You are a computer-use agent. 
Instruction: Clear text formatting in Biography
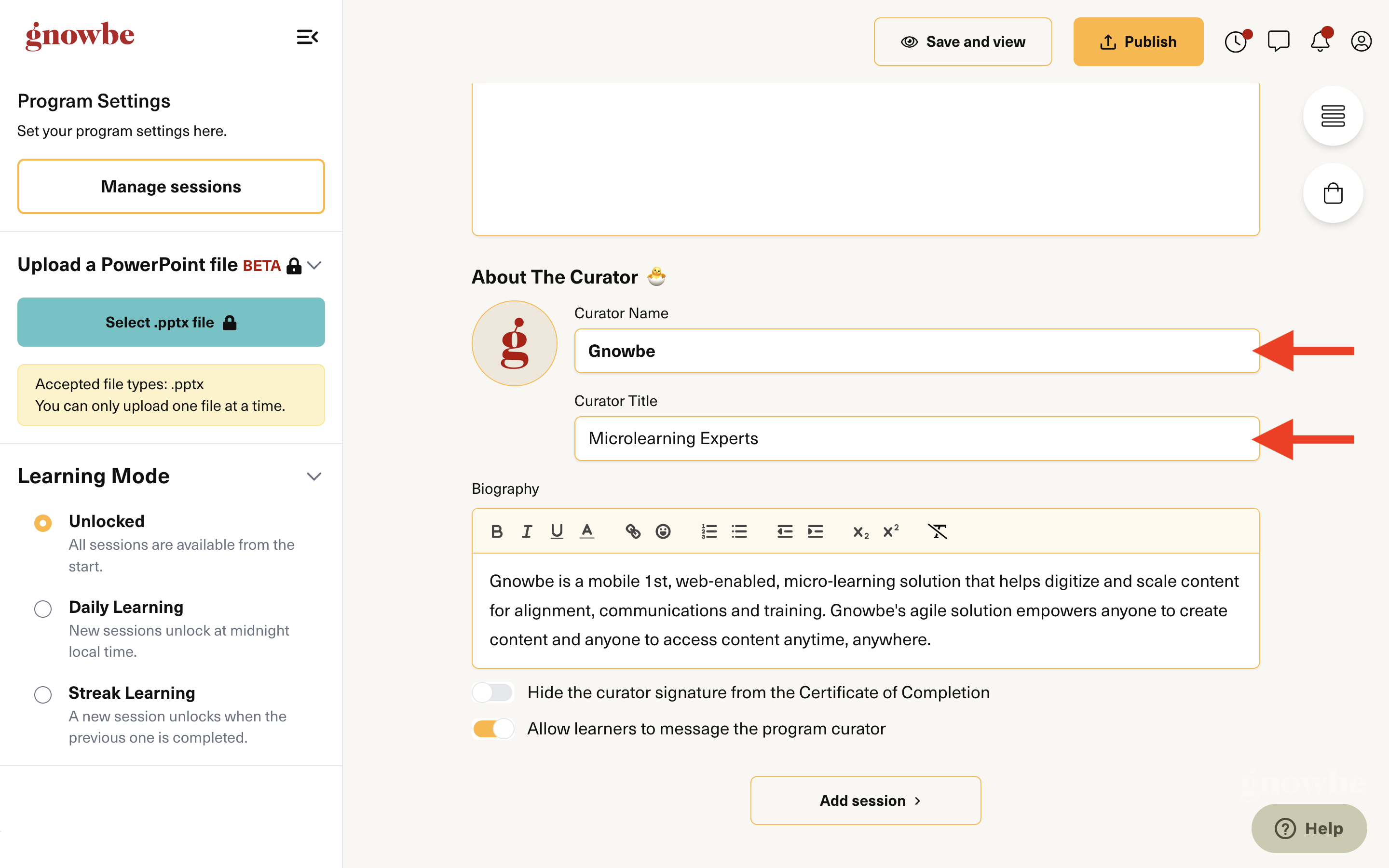tap(937, 531)
